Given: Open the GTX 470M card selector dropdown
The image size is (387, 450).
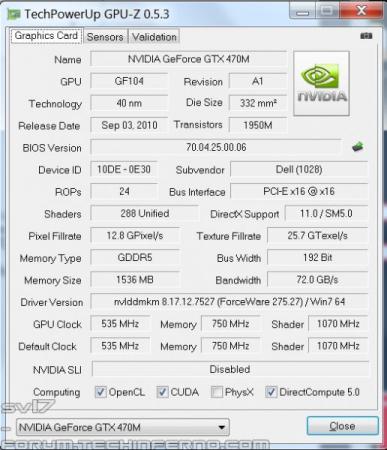Looking at the screenshot, I should (123, 427).
